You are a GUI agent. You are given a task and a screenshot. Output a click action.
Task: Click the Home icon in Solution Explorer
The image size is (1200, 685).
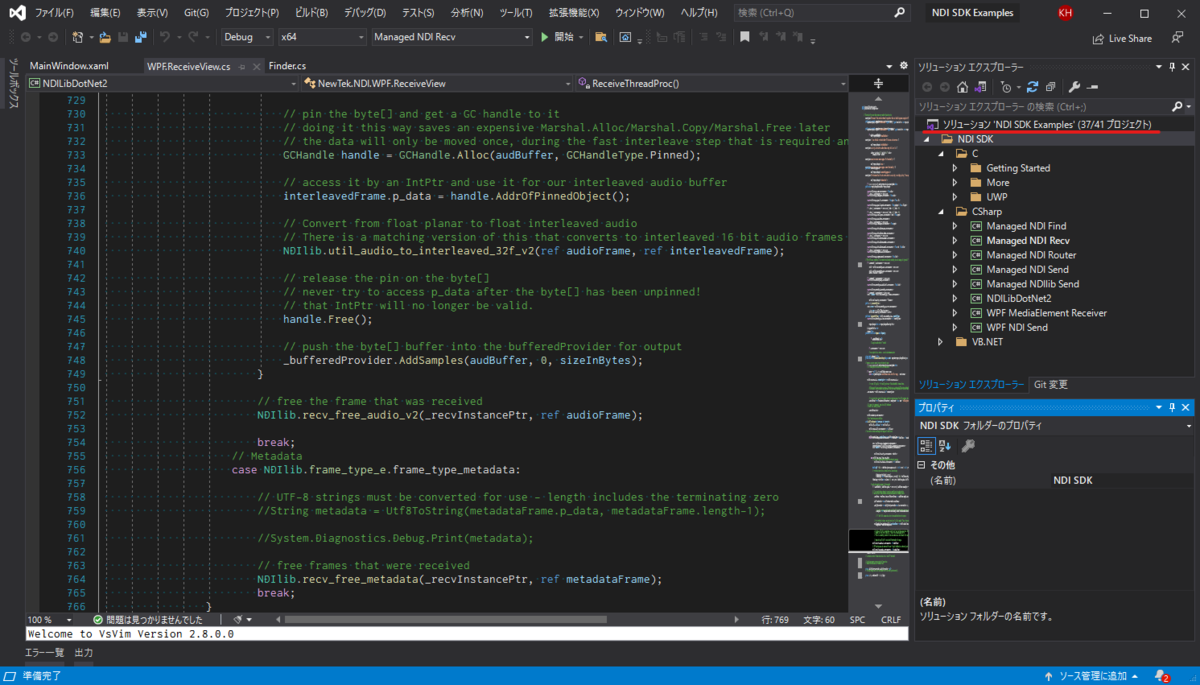[x=962, y=86]
